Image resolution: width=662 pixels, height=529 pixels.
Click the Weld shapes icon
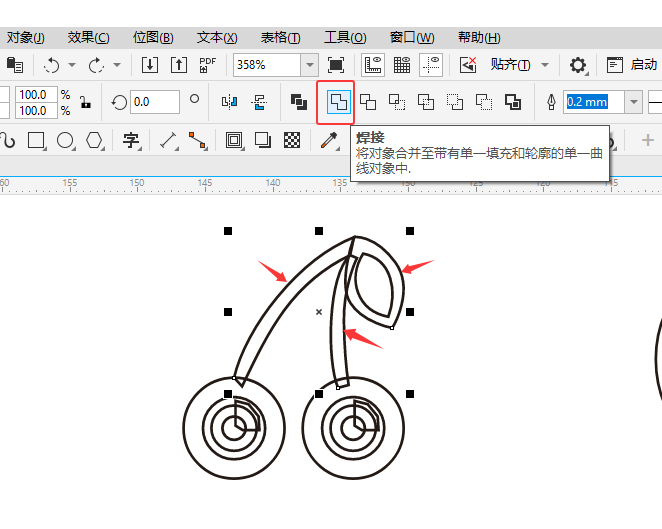pos(339,102)
